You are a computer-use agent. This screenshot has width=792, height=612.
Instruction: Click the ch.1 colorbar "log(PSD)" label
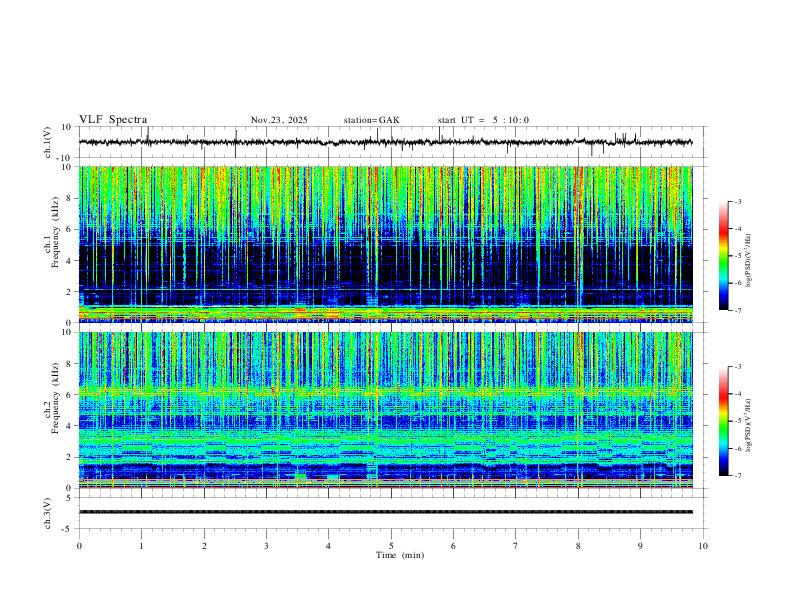click(749, 261)
